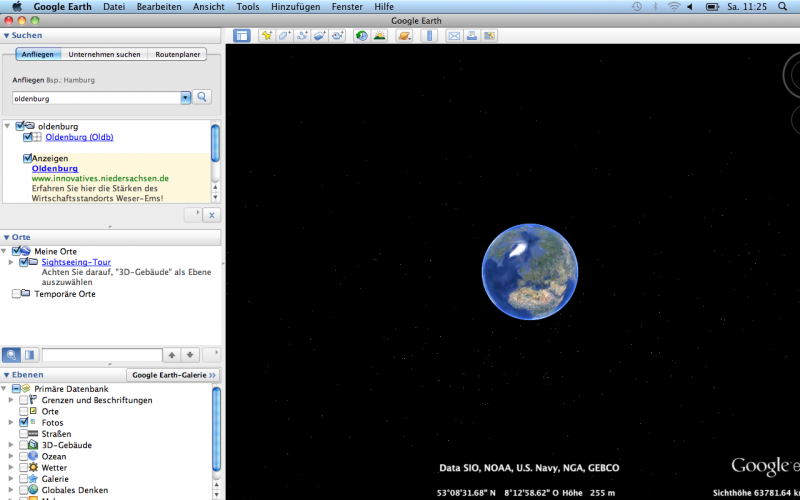Click the email envelope icon

454,36
